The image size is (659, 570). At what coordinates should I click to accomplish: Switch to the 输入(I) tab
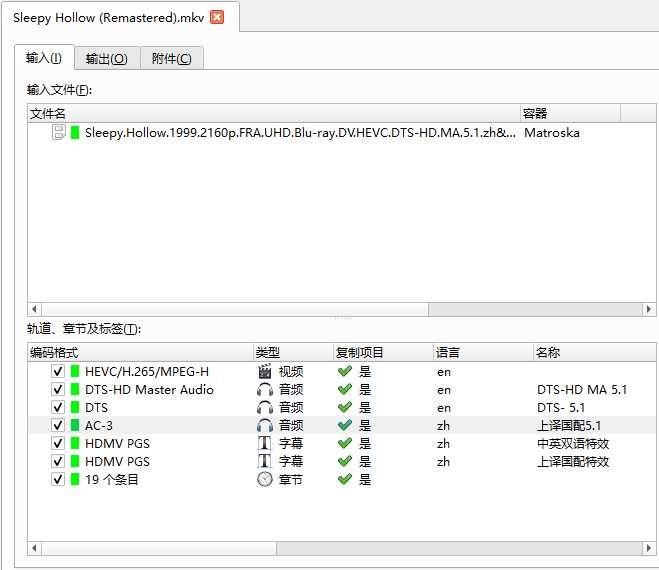44,58
